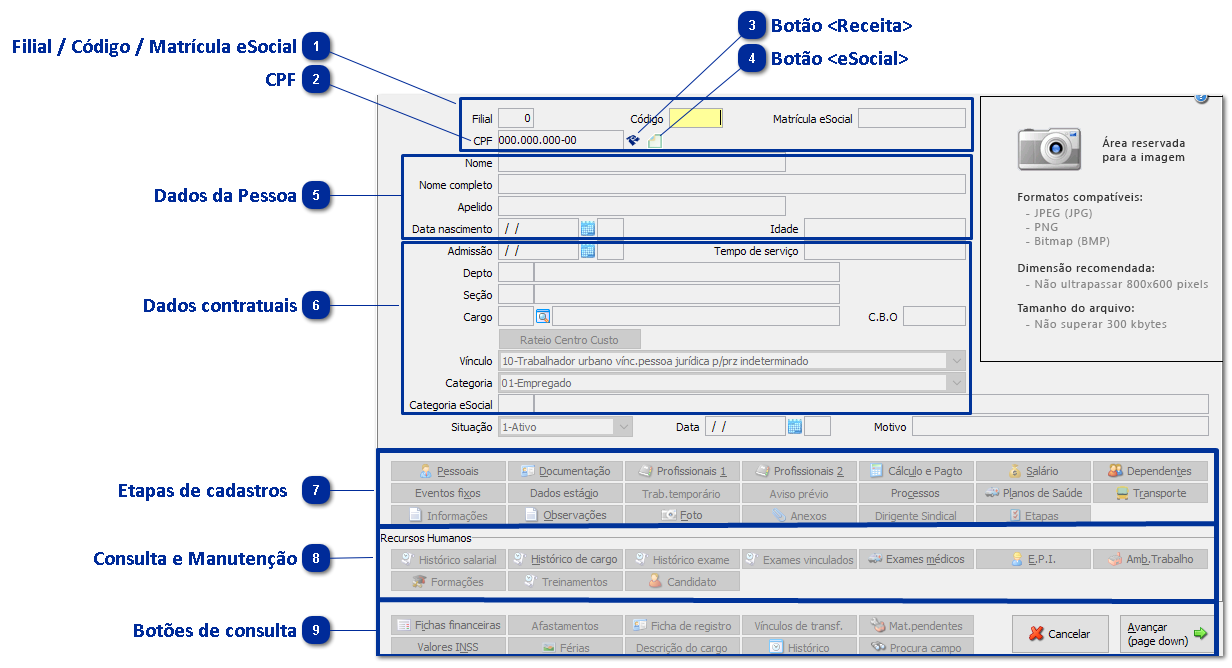
Task: Open the Transporte section
Action: [x=1150, y=493]
